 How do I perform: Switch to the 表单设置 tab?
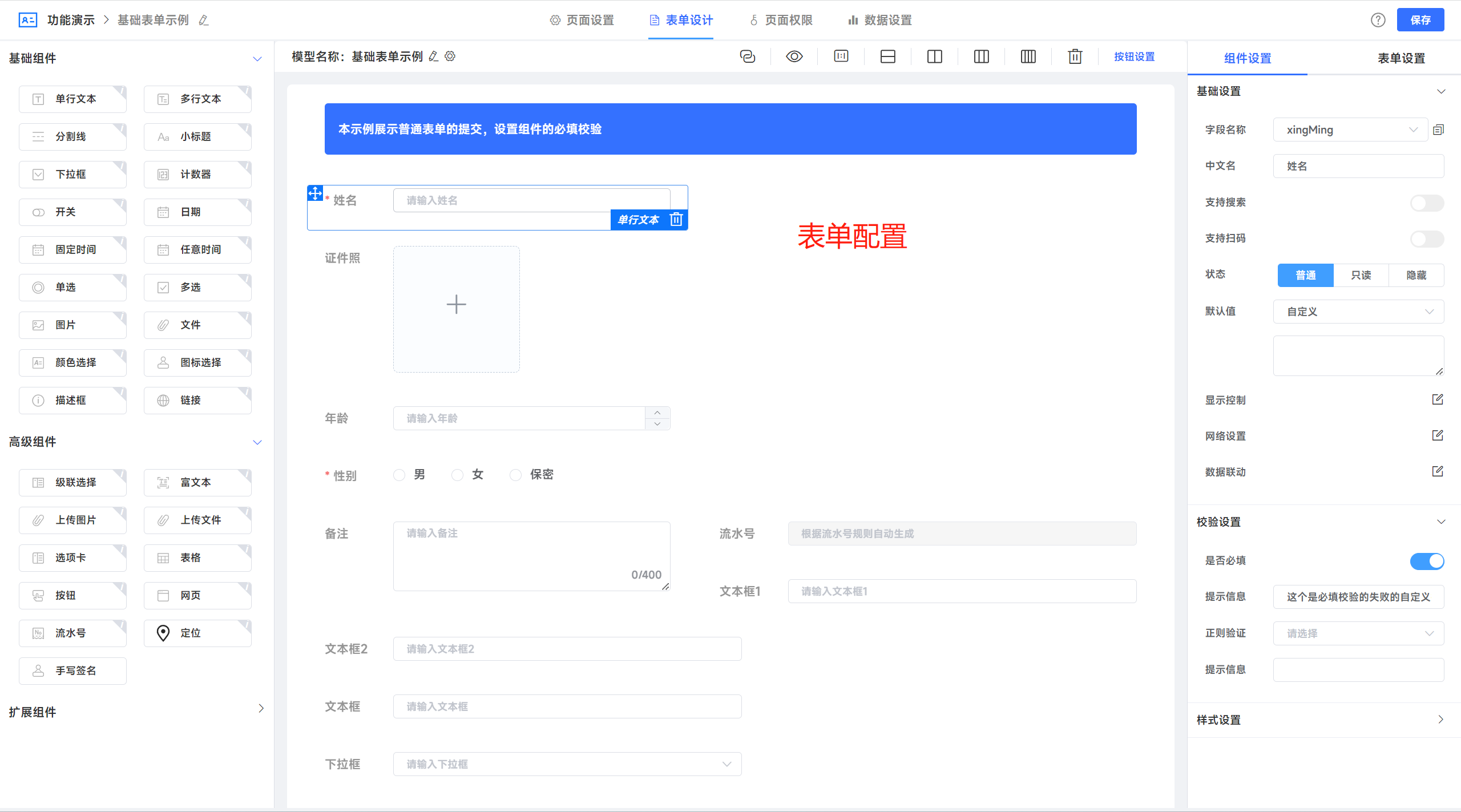[x=1401, y=58]
